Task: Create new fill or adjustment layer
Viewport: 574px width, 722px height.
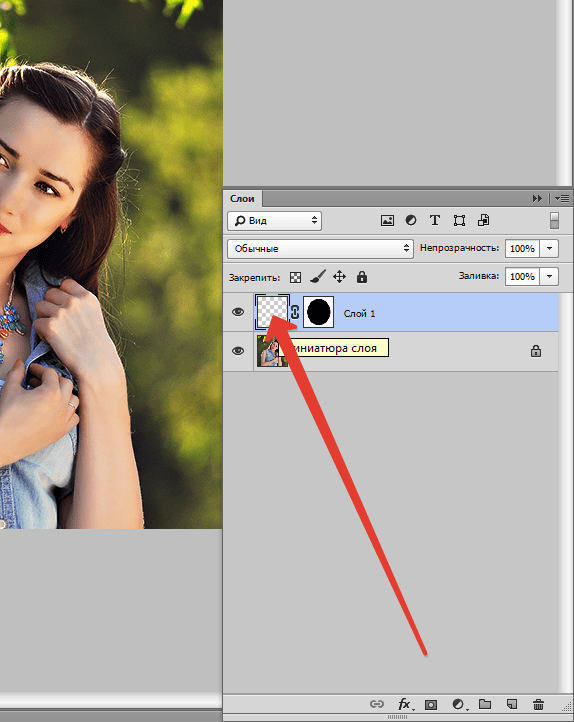Action: [458, 704]
